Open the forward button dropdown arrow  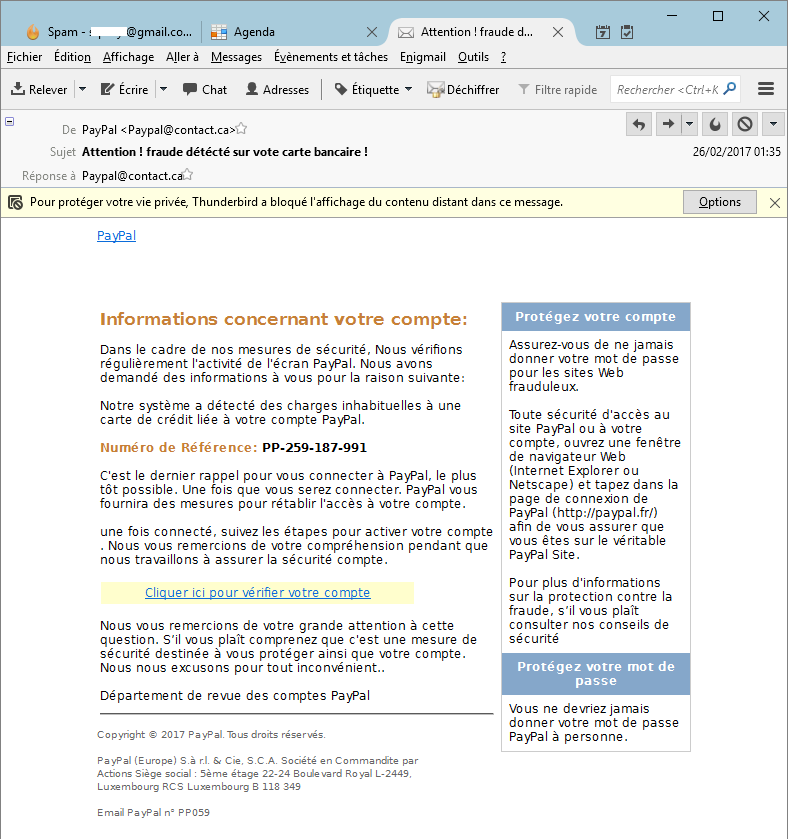(x=690, y=124)
